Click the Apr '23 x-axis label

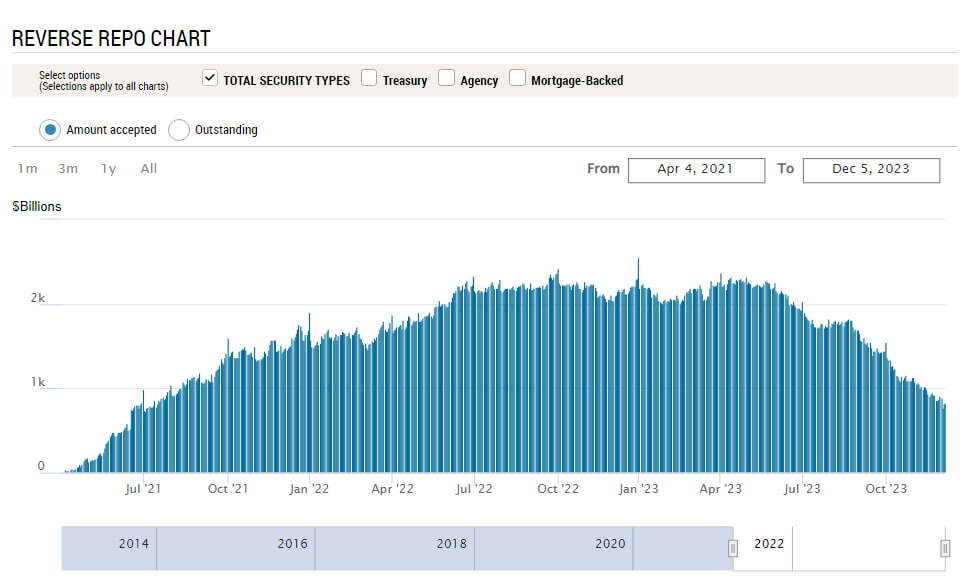pos(720,489)
